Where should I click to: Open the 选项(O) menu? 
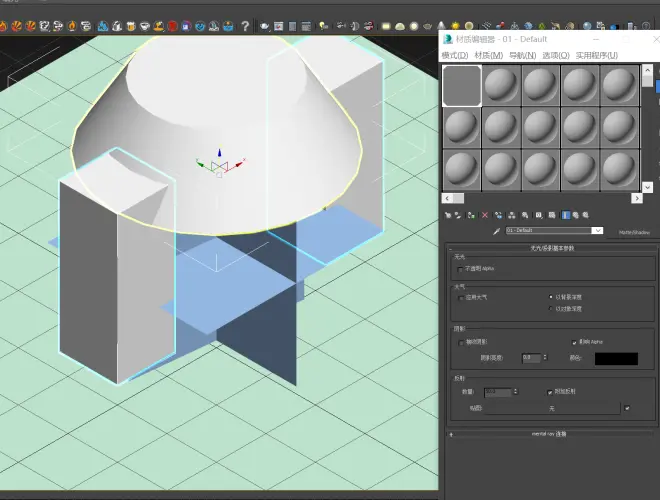tap(556, 55)
